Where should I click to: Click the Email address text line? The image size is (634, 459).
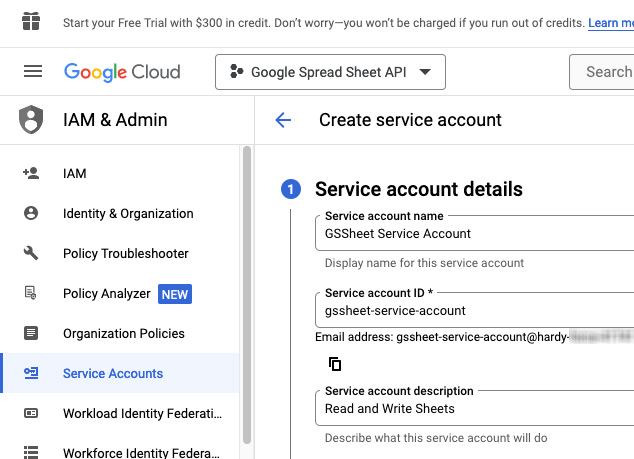pyautogui.click(x=474, y=336)
